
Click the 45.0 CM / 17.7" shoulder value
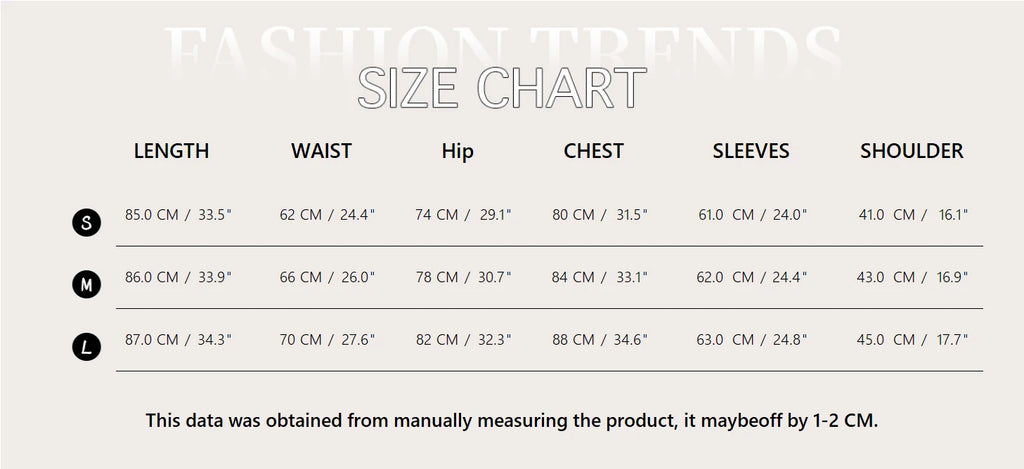[x=913, y=339]
